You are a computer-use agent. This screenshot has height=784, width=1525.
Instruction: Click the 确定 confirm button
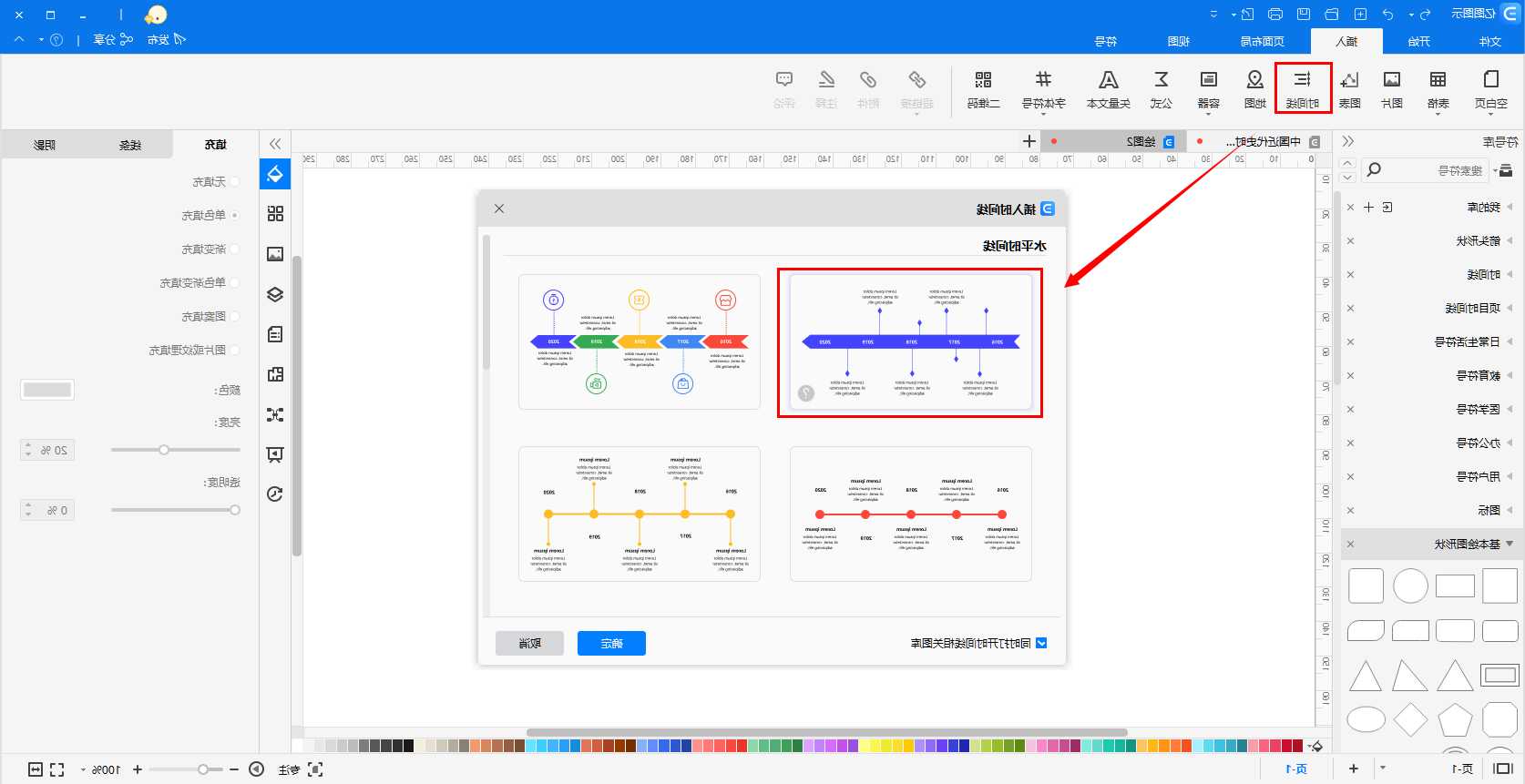(611, 643)
